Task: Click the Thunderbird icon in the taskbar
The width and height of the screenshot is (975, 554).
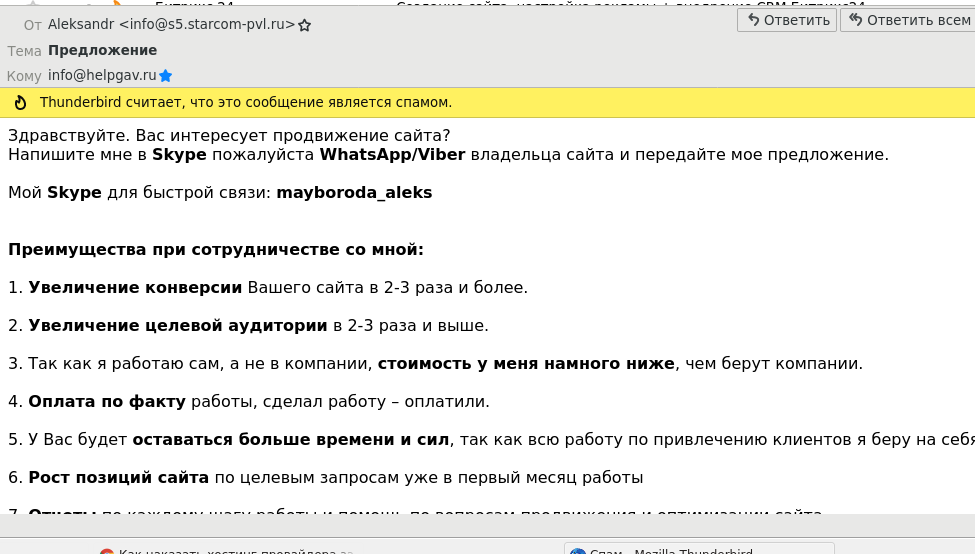Action: pyautogui.click(x=577, y=551)
